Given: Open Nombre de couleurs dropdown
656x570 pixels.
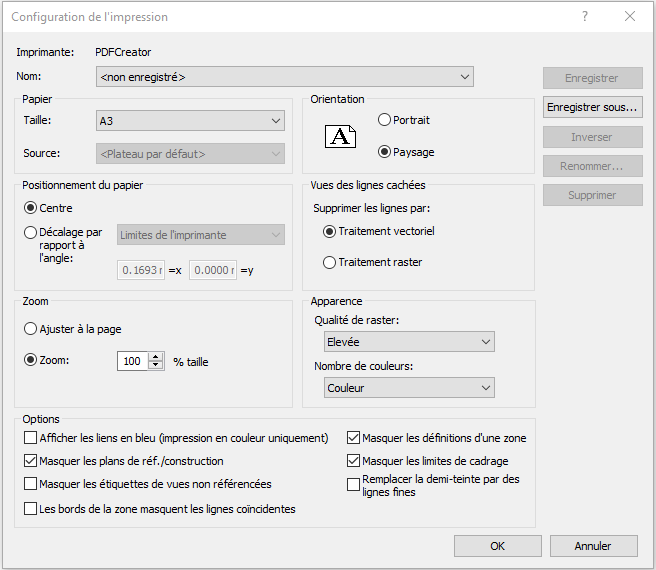Looking at the screenshot, I should (409, 387).
